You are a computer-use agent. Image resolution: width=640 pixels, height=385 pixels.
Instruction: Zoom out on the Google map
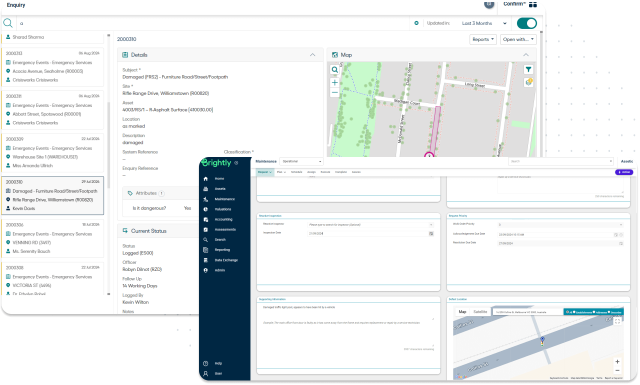click(x=617, y=371)
